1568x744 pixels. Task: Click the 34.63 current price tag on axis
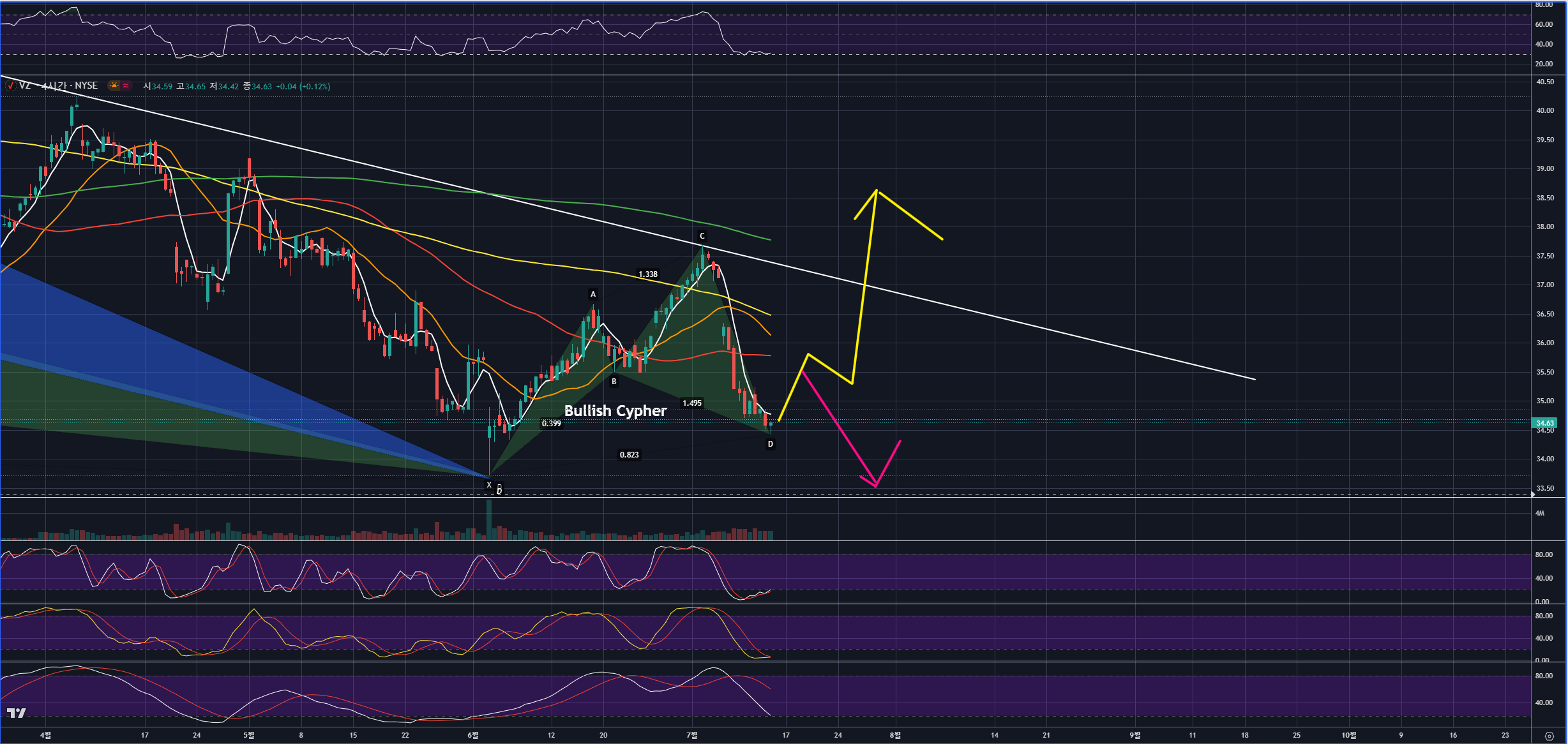tap(1544, 423)
